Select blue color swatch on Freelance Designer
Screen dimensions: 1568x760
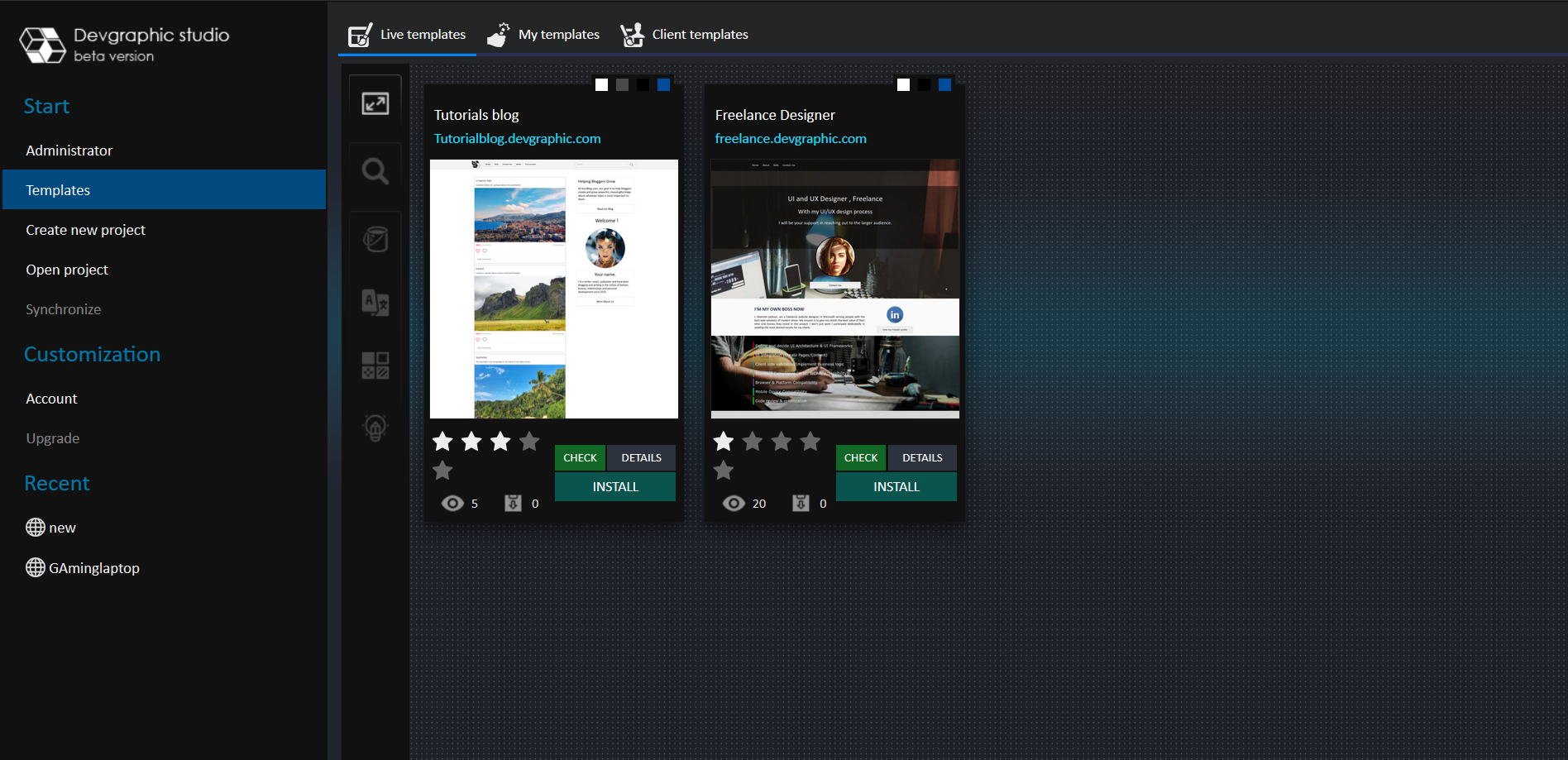pyautogui.click(x=944, y=84)
